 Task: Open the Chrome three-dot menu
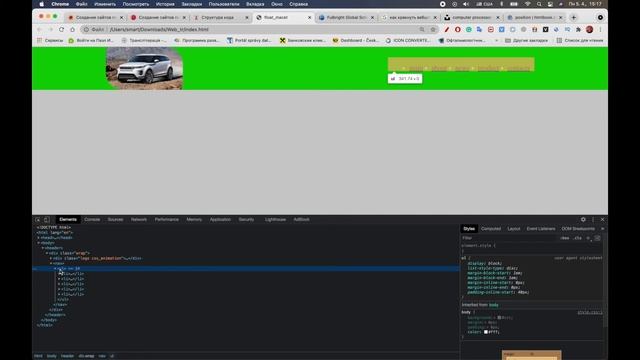pyautogui.click(x=600, y=29)
